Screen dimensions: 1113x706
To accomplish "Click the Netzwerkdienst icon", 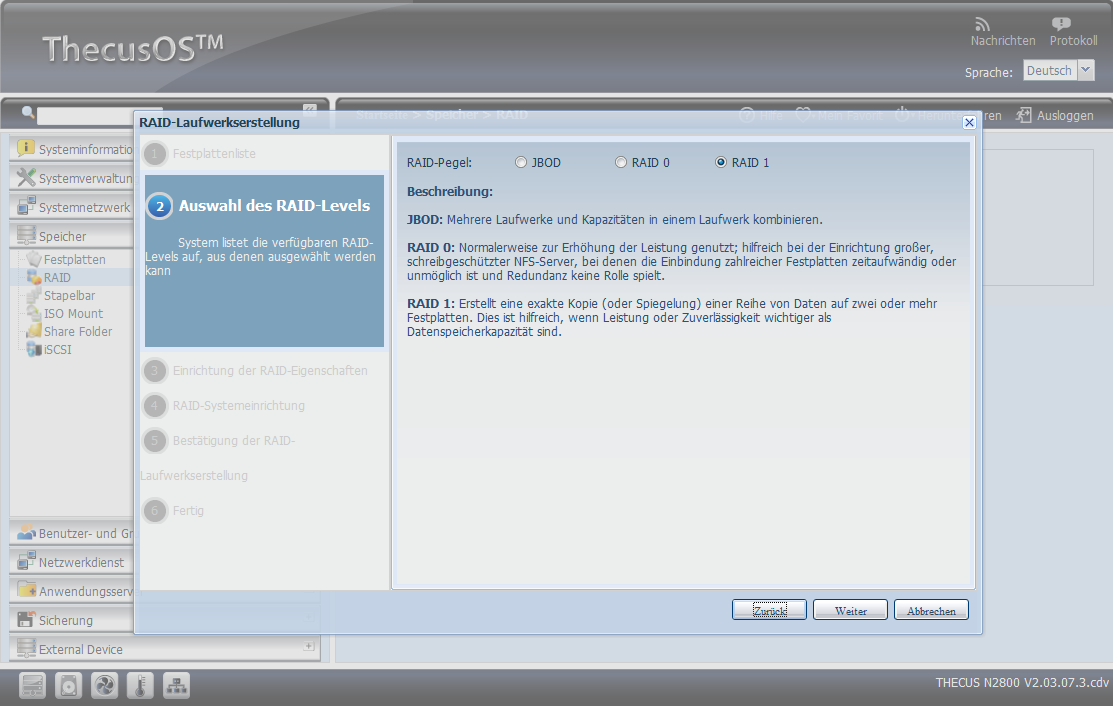I will pyautogui.click(x=26, y=561).
